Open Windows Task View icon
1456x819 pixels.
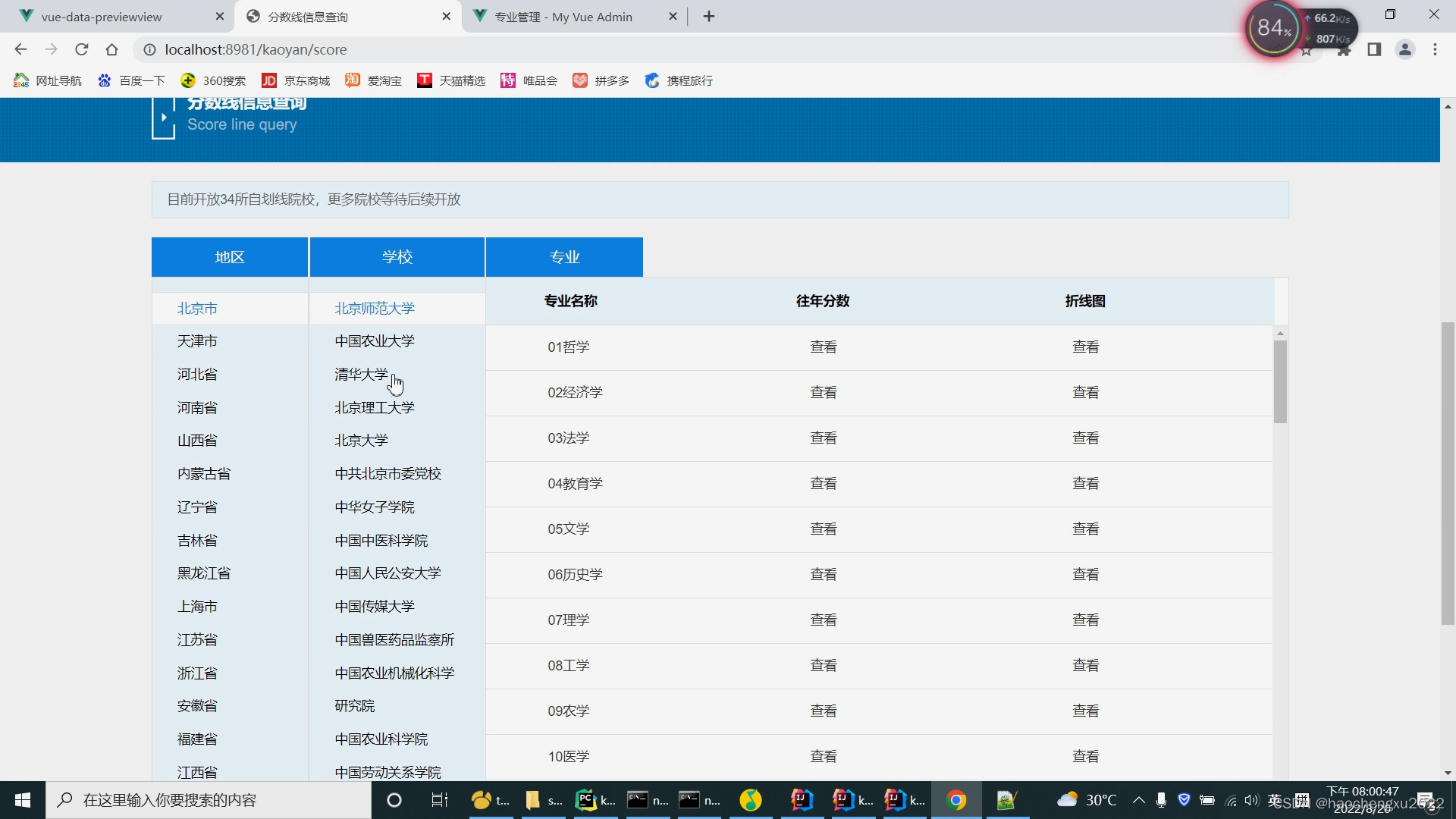tap(440, 800)
